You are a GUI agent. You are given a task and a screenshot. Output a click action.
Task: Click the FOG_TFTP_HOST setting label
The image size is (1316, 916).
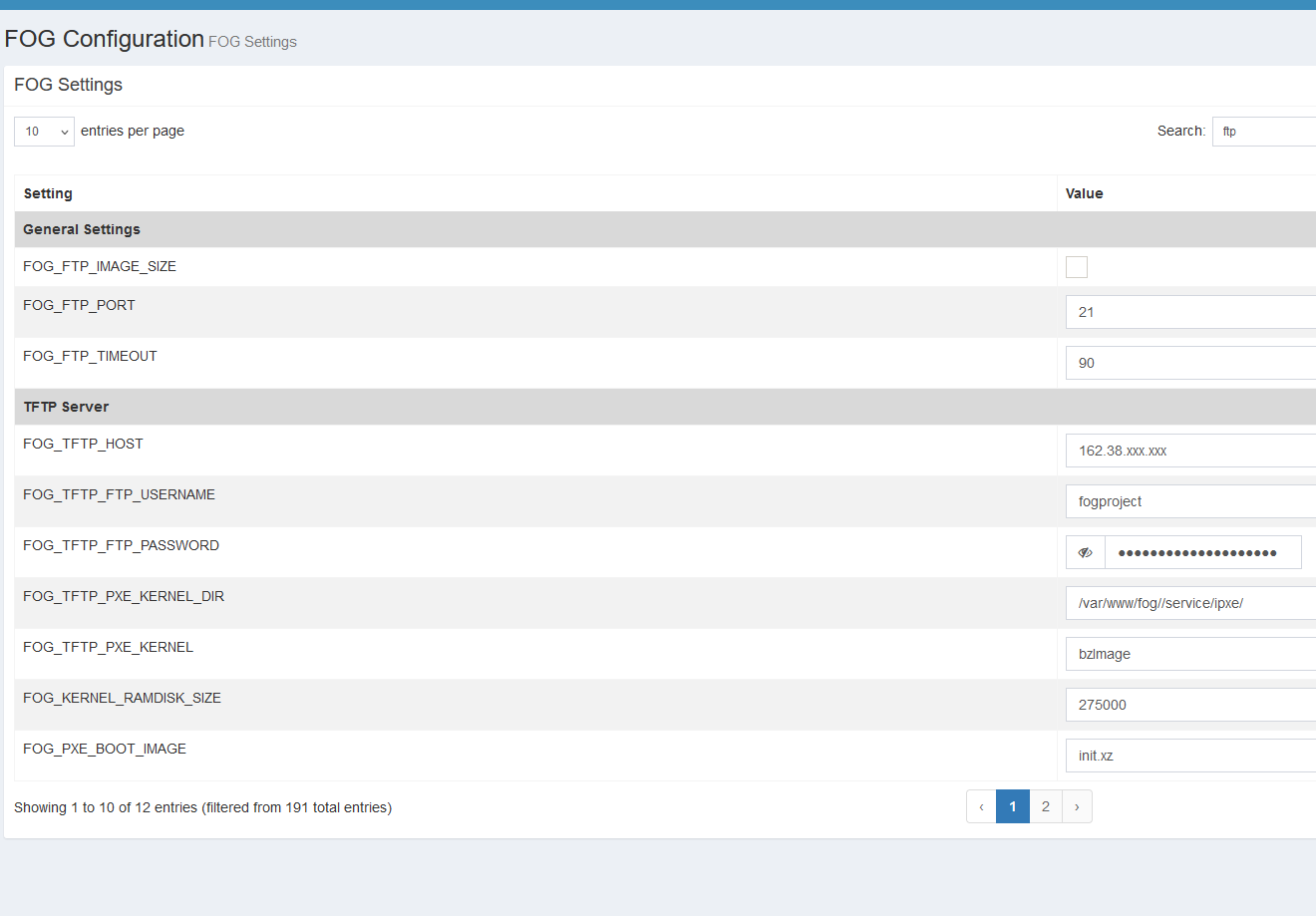coord(83,444)
